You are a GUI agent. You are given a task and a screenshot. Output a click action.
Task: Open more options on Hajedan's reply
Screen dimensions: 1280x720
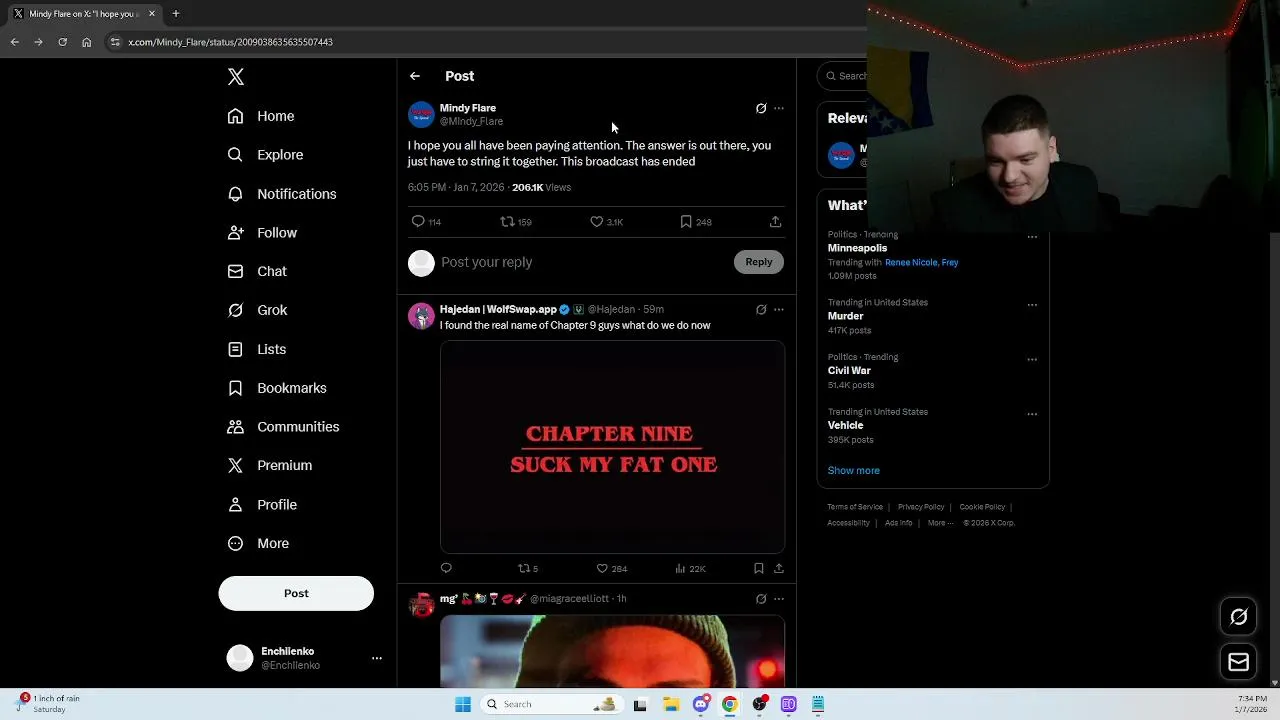click(x=779, y=310)
